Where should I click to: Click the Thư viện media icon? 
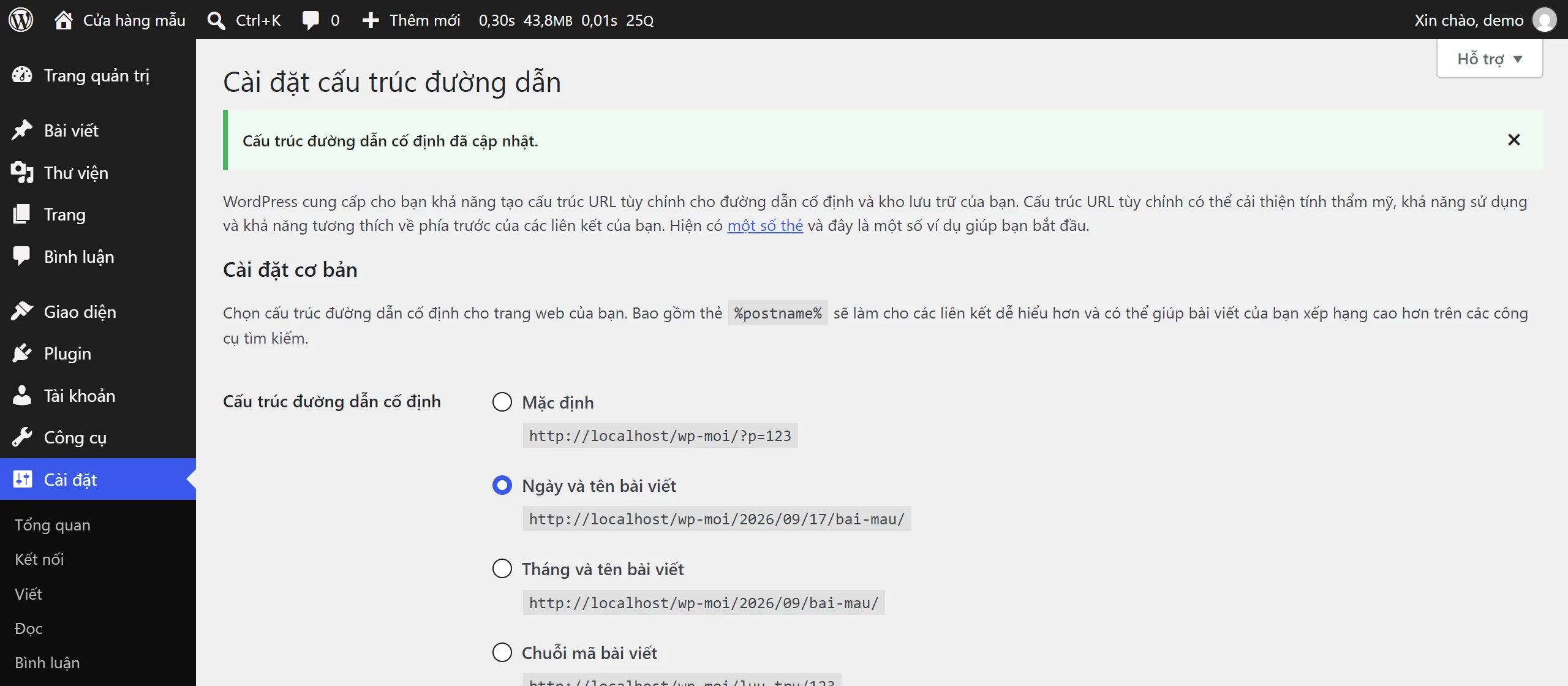(x=22, y=172)
